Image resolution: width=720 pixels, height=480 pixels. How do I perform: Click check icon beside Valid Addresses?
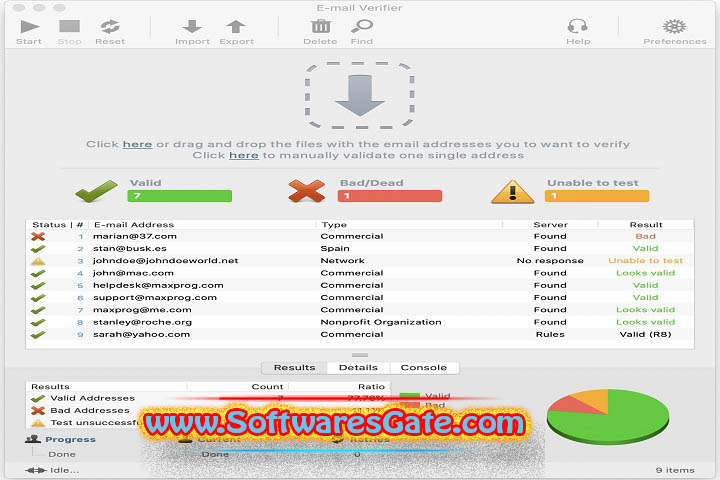point(38,398)
